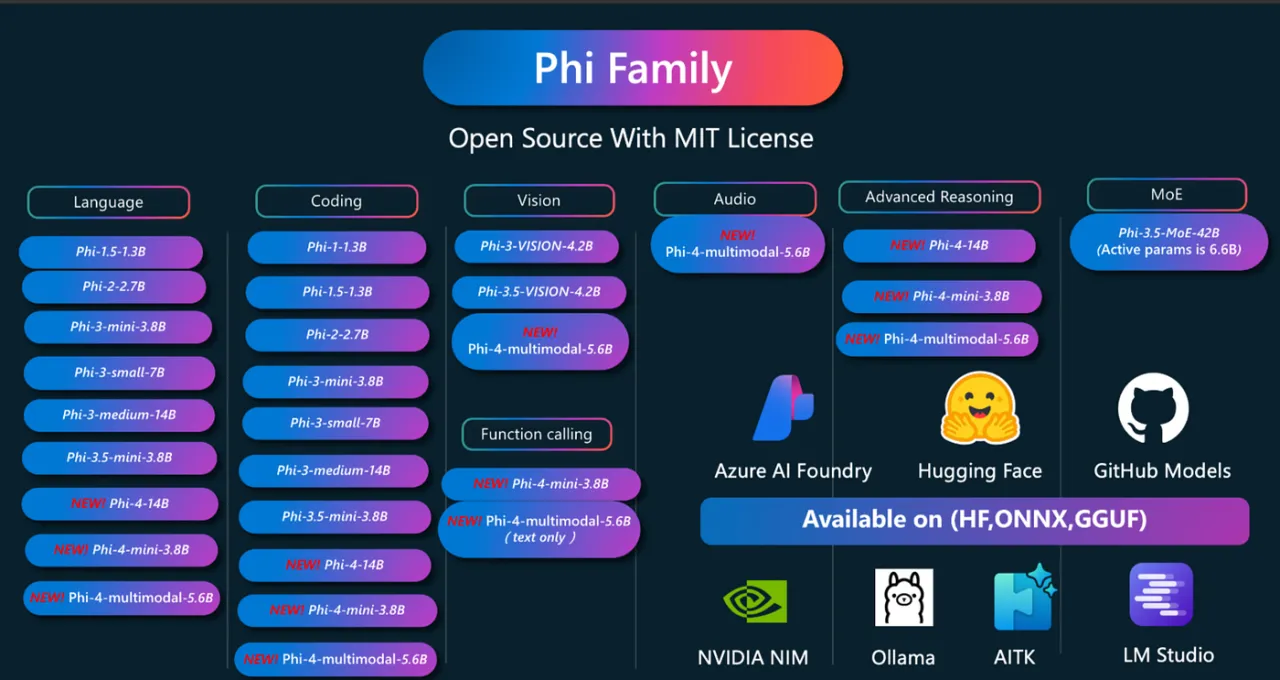The height and width of the screenshot is (680, 1280).
Task: Click the Hugging Face emoji logo
Action: click(980, 410)
